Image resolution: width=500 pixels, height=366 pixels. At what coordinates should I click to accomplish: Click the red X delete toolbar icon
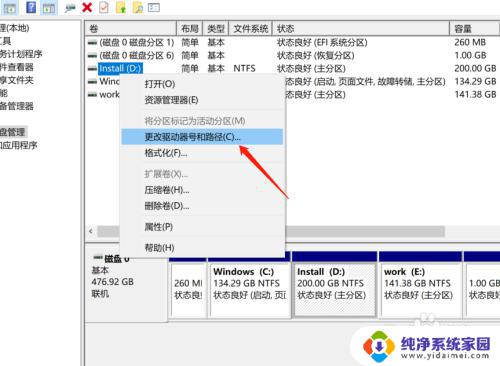87,7
